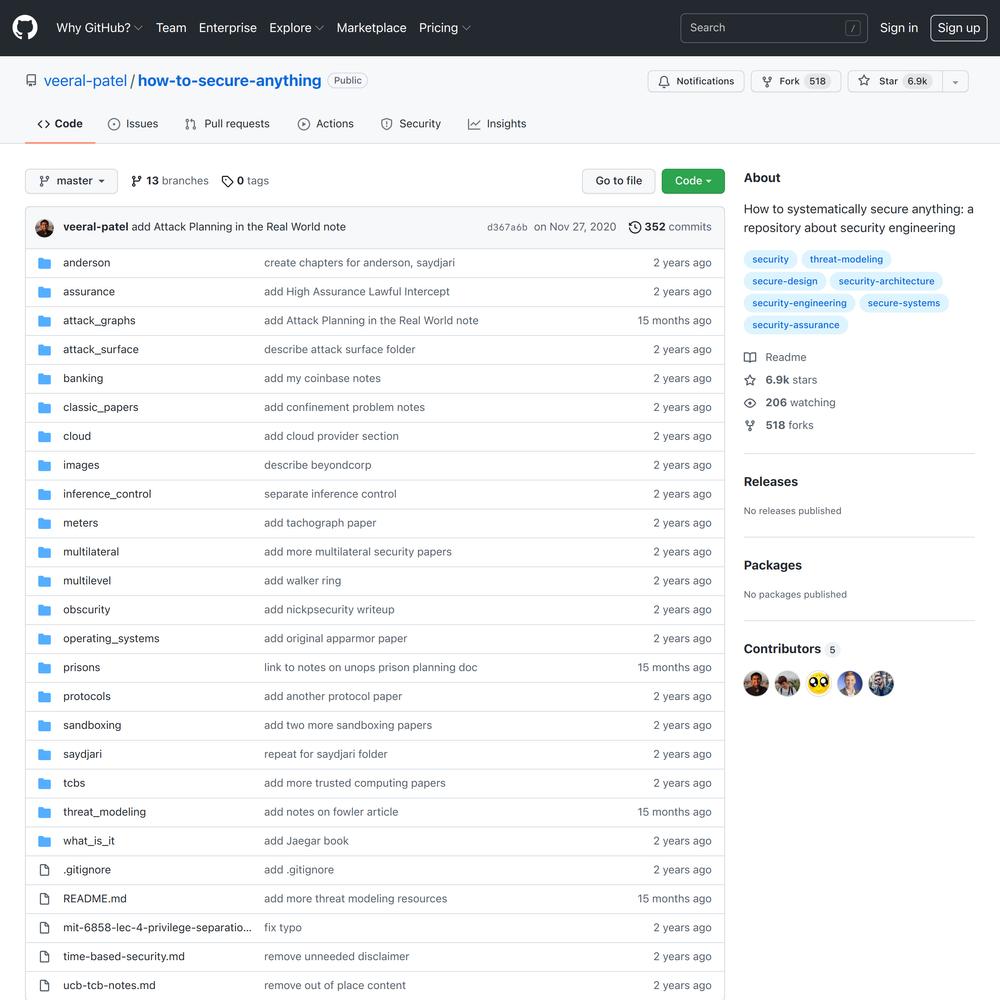Screen dimensions: 1000x1000
Task: Click the branch icon next to 13 branches
Action: pos(136,181)
